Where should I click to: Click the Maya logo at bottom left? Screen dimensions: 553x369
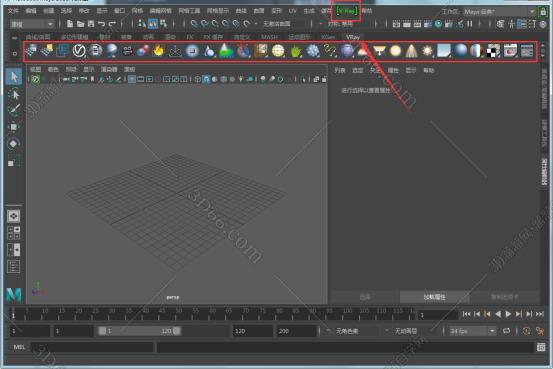click(x=13, y=295)
